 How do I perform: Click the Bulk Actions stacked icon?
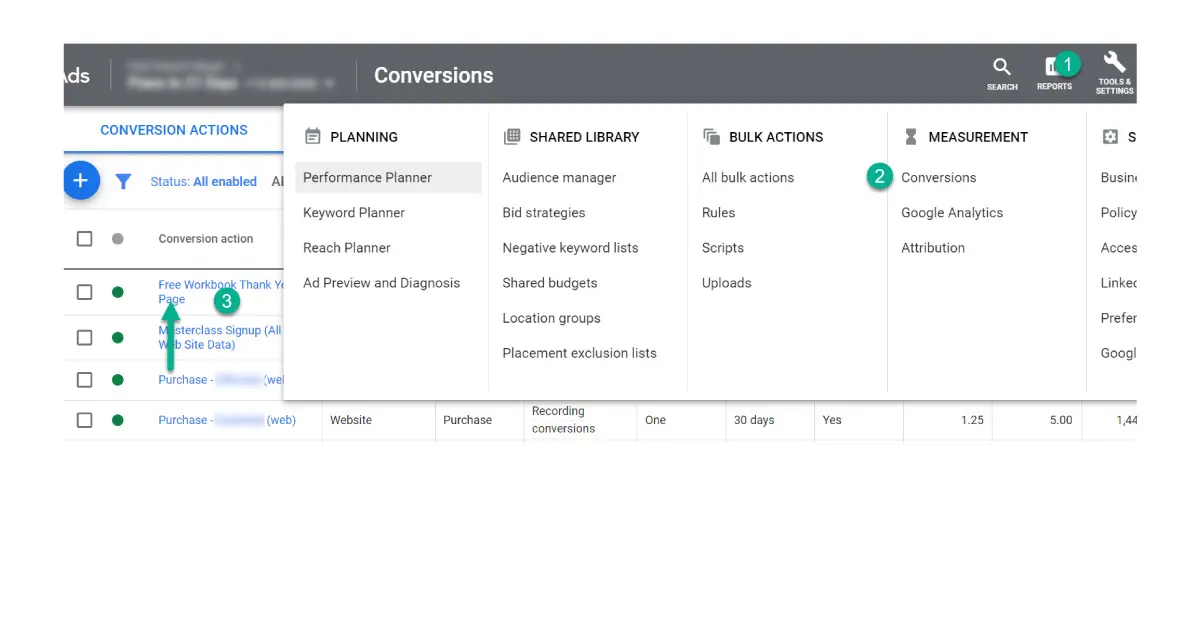pos(712,137)
